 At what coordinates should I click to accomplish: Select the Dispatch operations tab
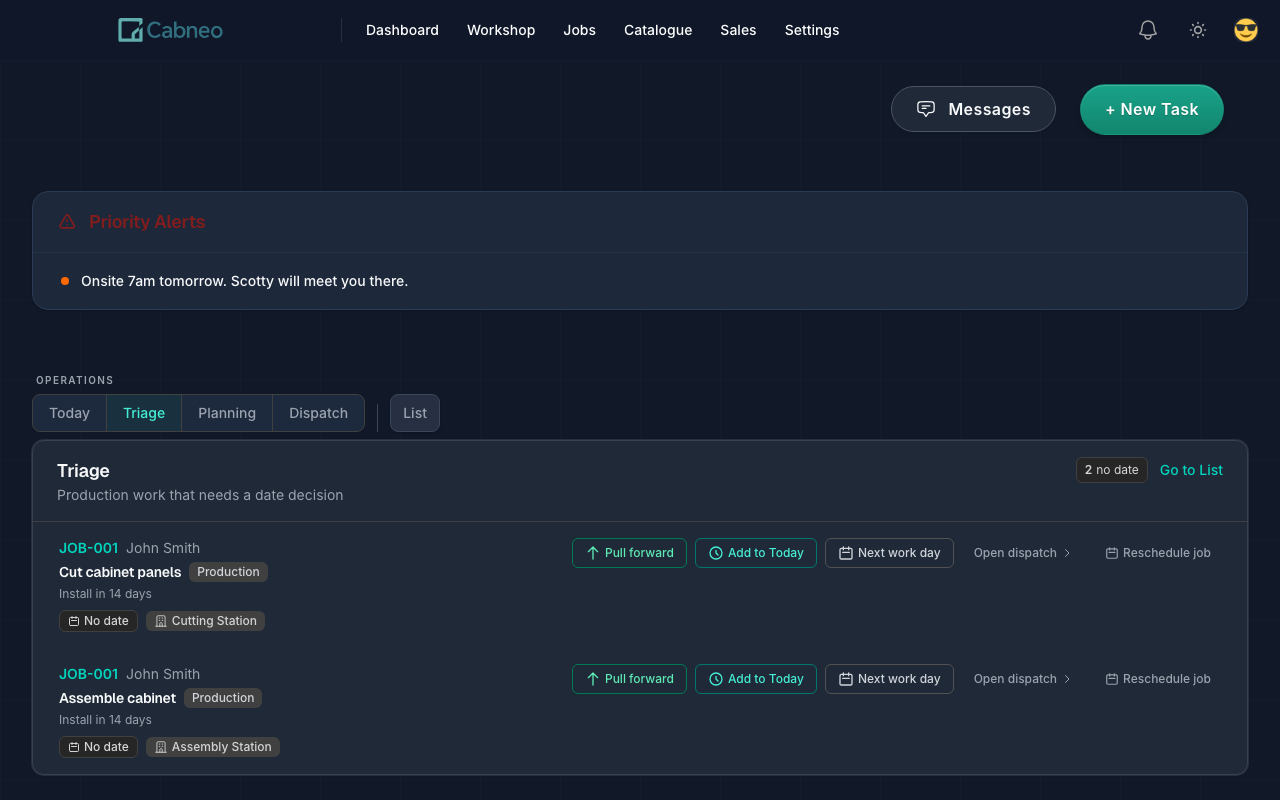point(318,413)
